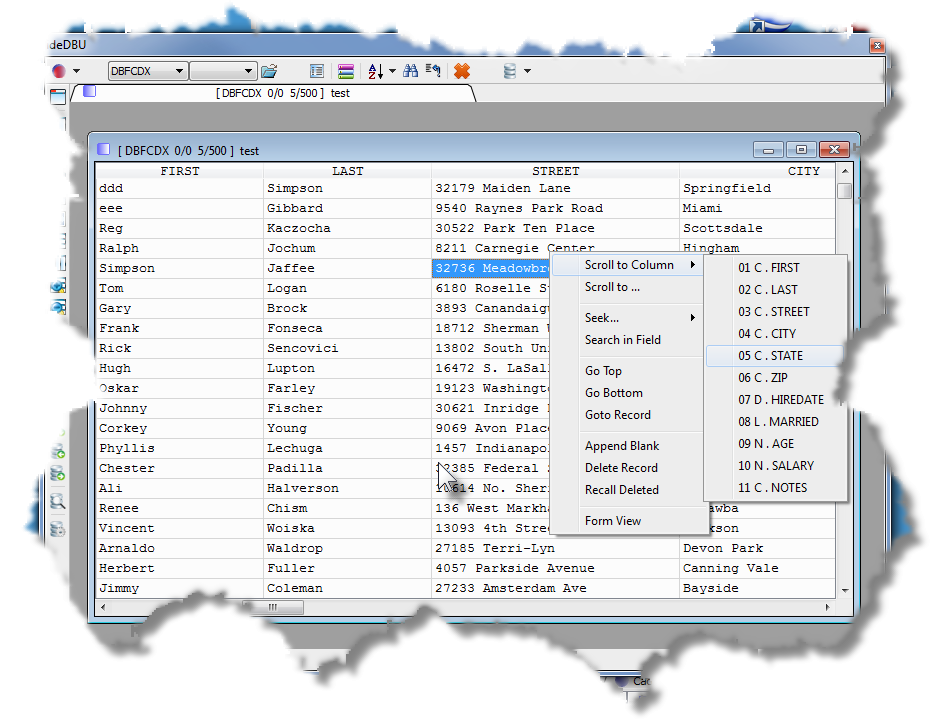Select '05 C . STATE' in submenu

click(770, 356)
